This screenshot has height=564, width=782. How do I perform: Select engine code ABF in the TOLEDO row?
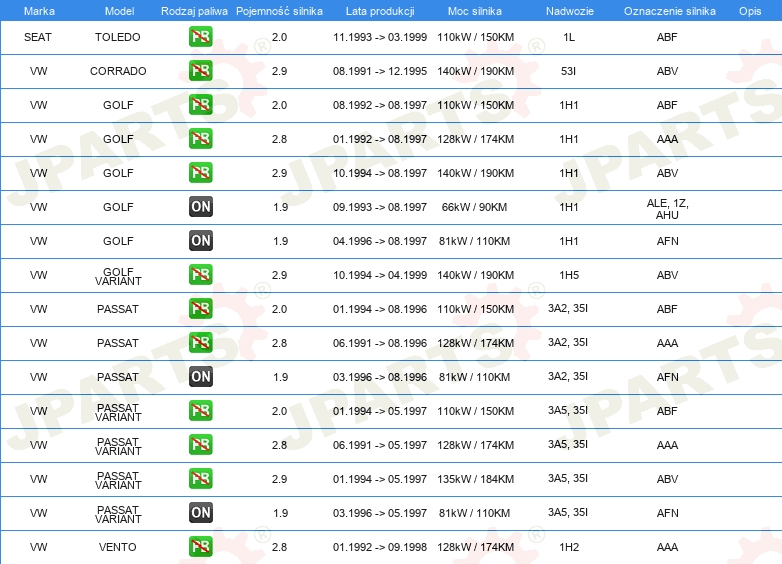(x=667, y=37)
